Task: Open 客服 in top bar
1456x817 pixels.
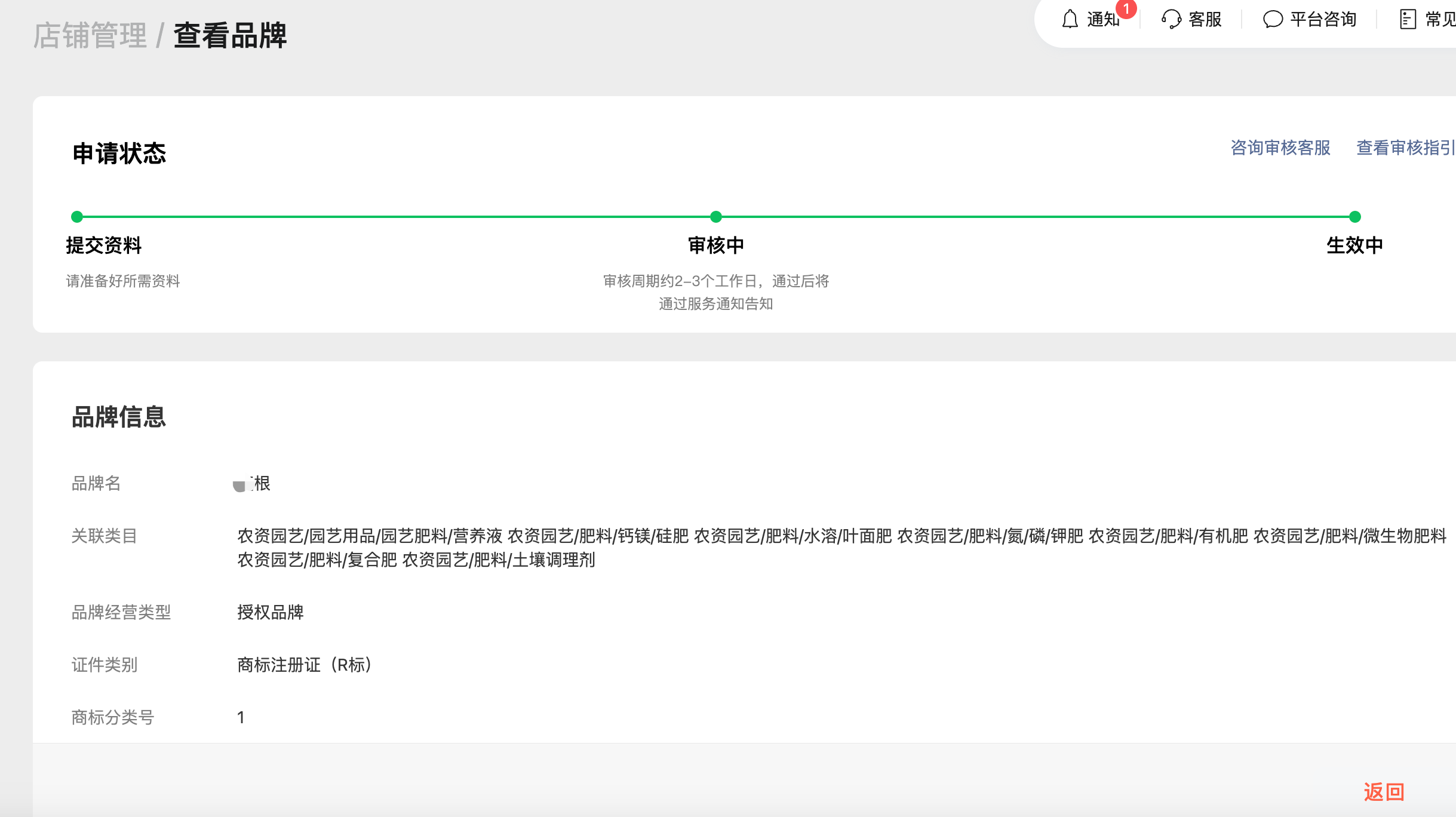Action: coord(1205,20)
